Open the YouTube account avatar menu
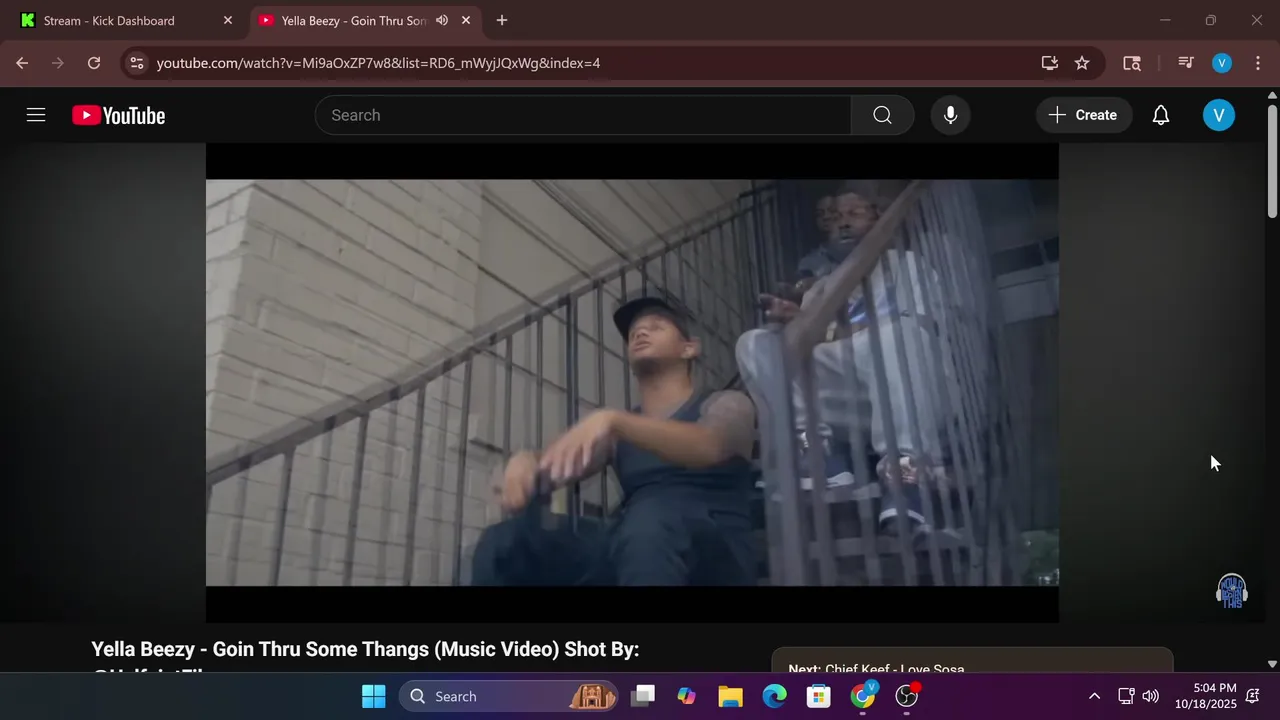1280x720 pixels. tap(1218, 115)
